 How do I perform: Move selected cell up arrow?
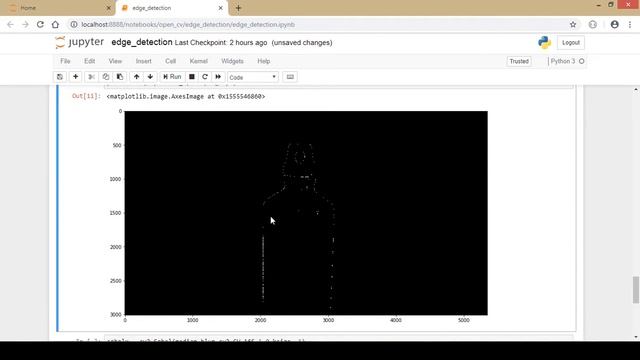pyautogui.click(x=136, y=77)
